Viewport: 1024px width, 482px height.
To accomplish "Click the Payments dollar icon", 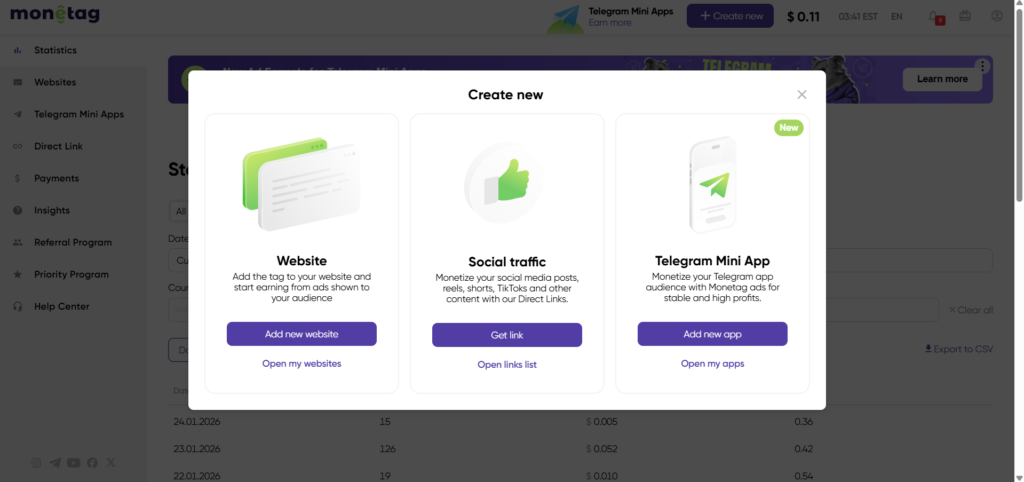I will 18,178.
